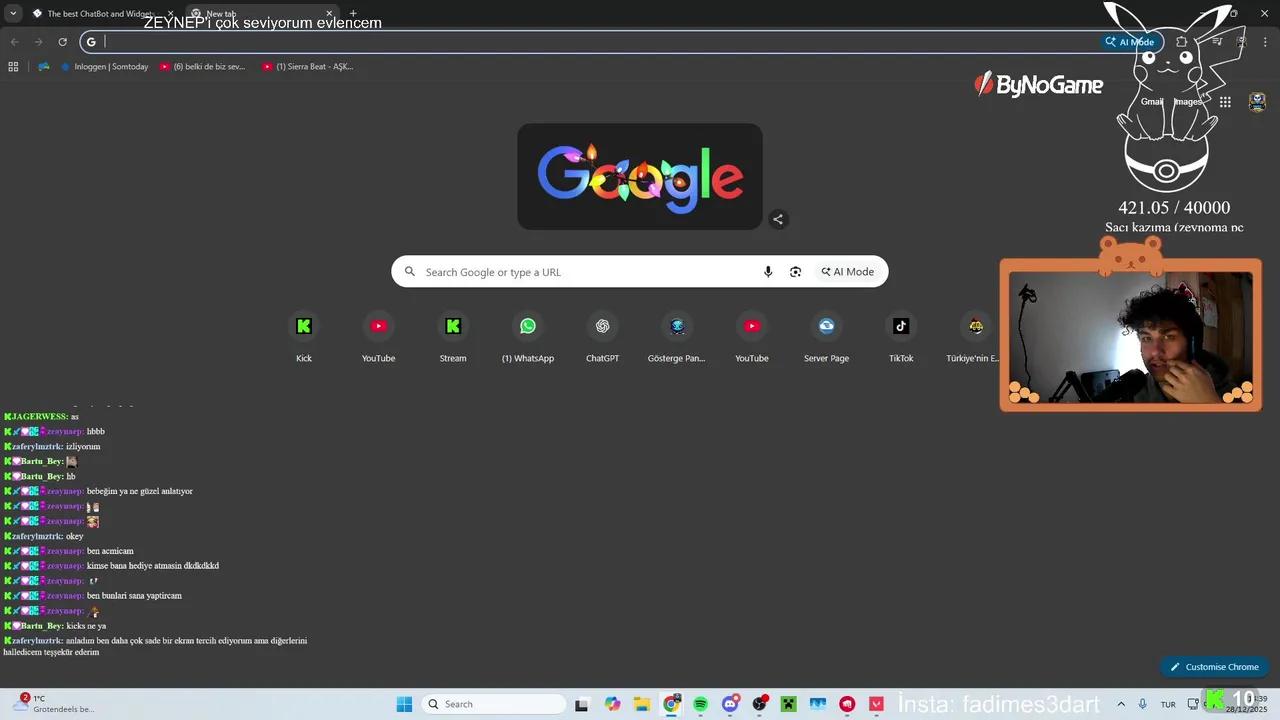
Task: Launch the WhatsApp shortcut tile
Action: click(x=528, y=326)
